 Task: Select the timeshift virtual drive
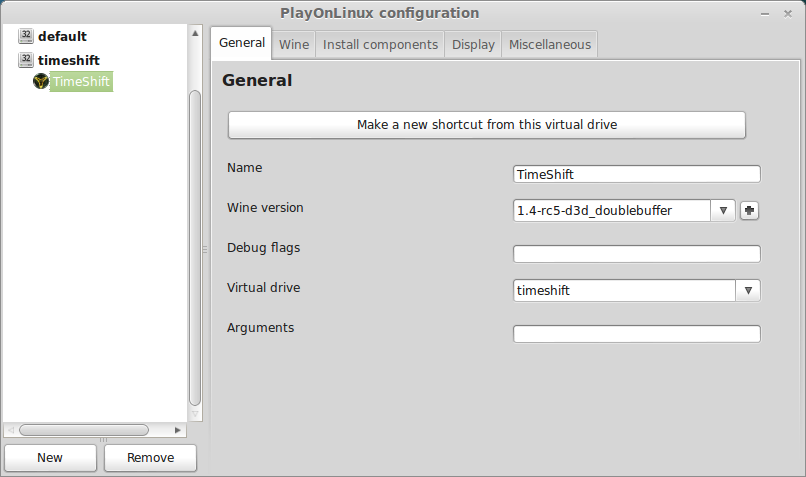point(68,60)
